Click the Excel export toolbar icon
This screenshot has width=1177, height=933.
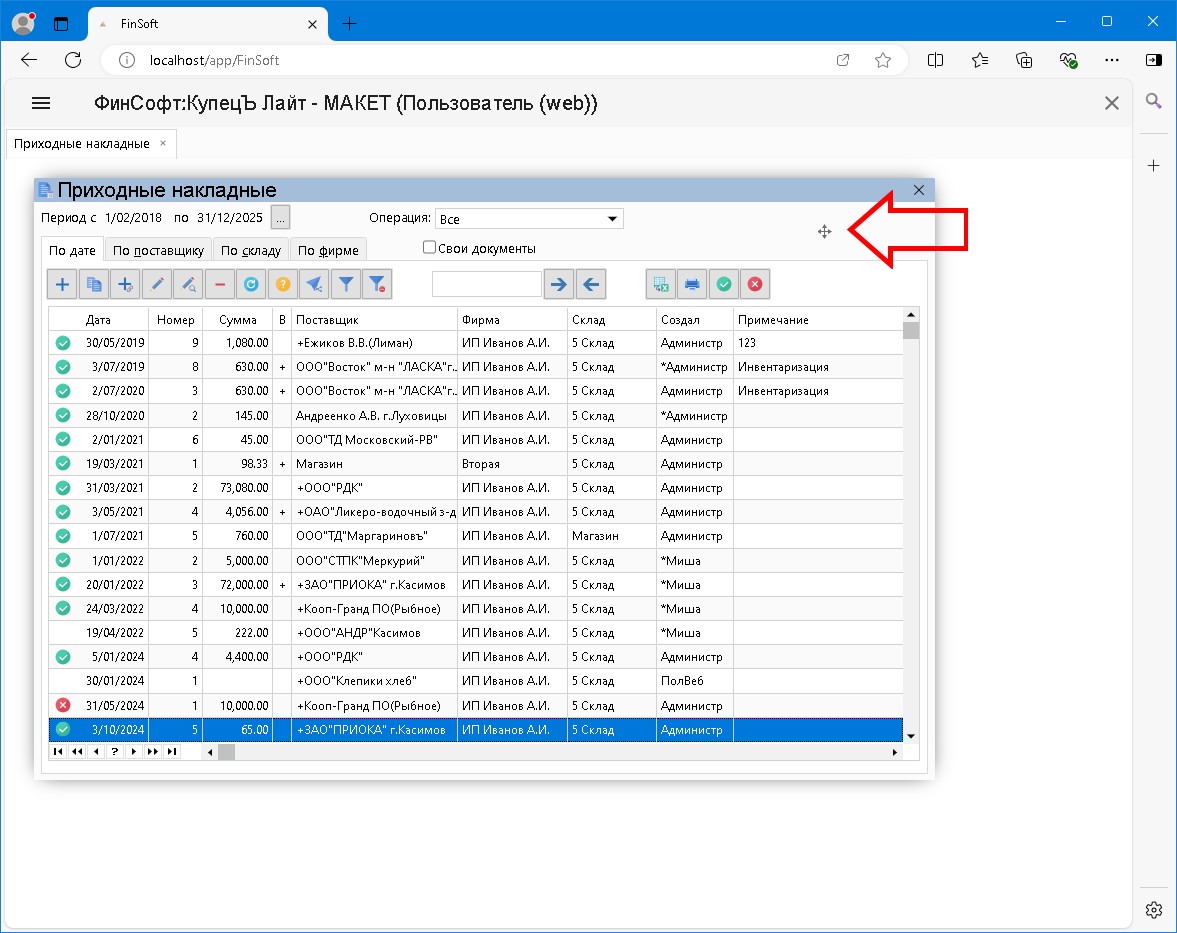(660, 285)
